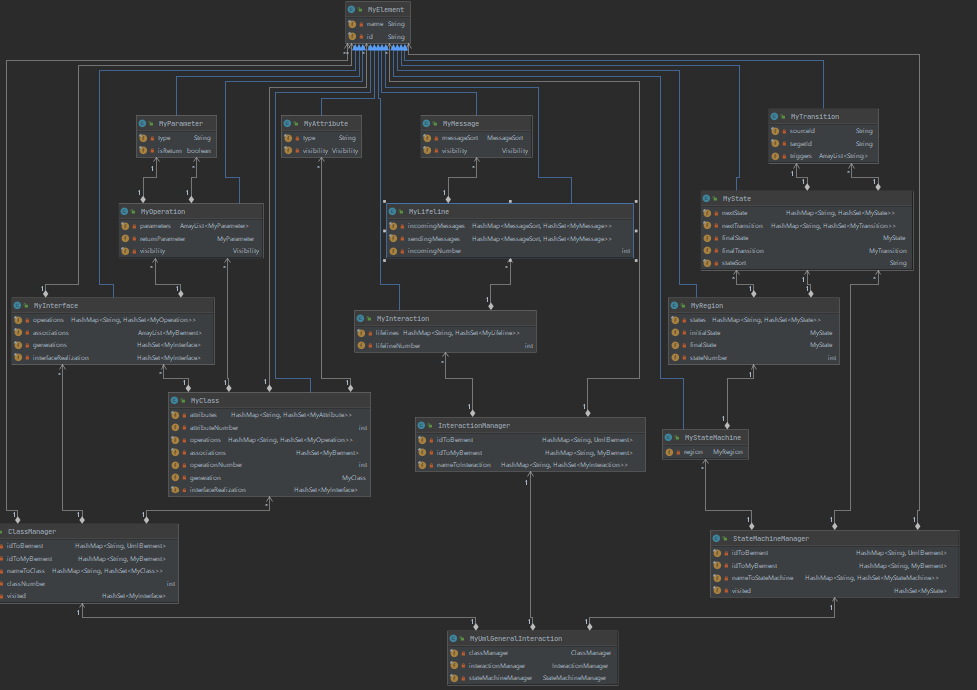Select the MyParameter class title
Viewport: 977px width, 690px height.
click(x=181, y=123)
